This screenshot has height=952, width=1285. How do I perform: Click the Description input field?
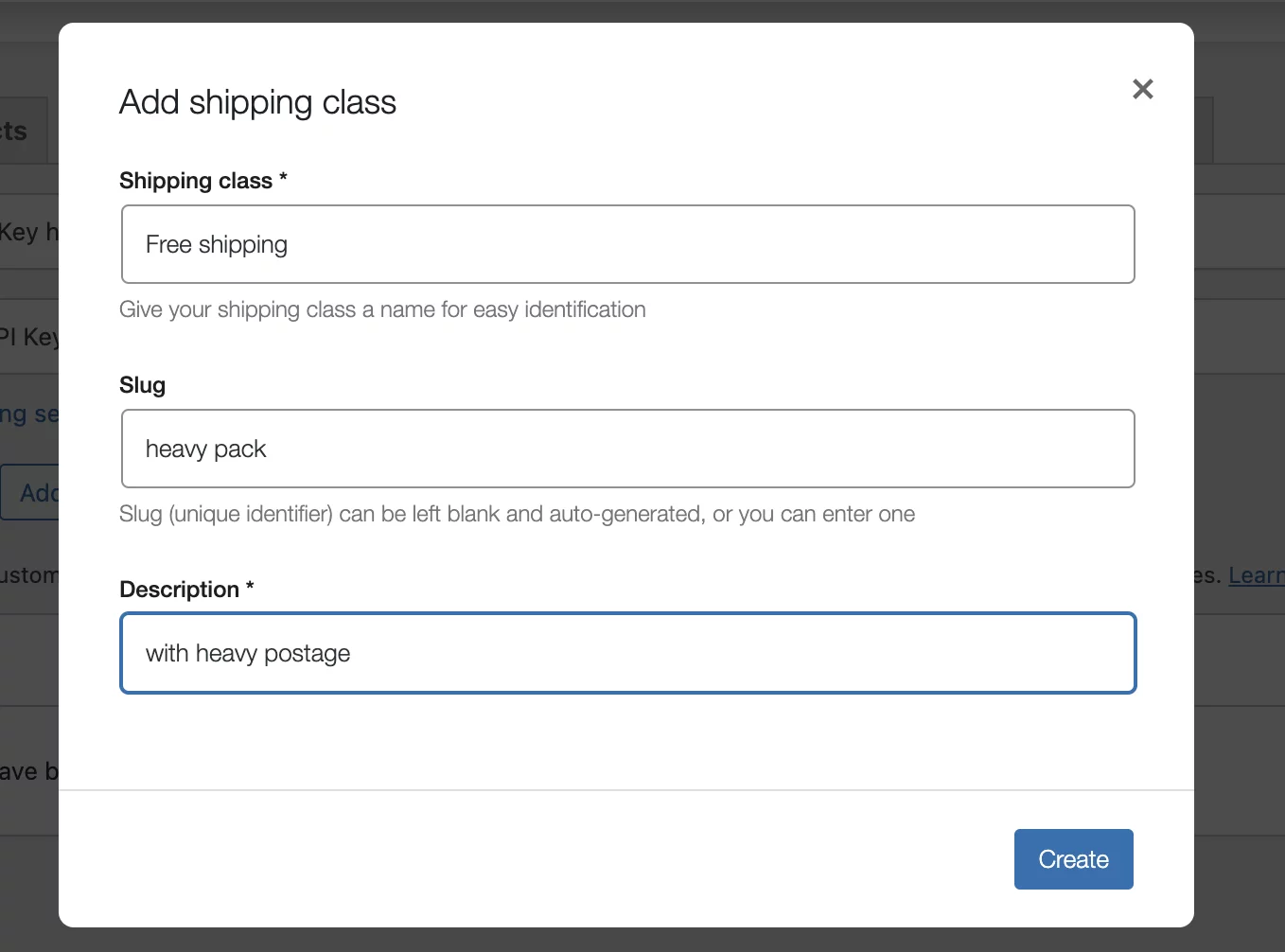[x=628, y=653]
